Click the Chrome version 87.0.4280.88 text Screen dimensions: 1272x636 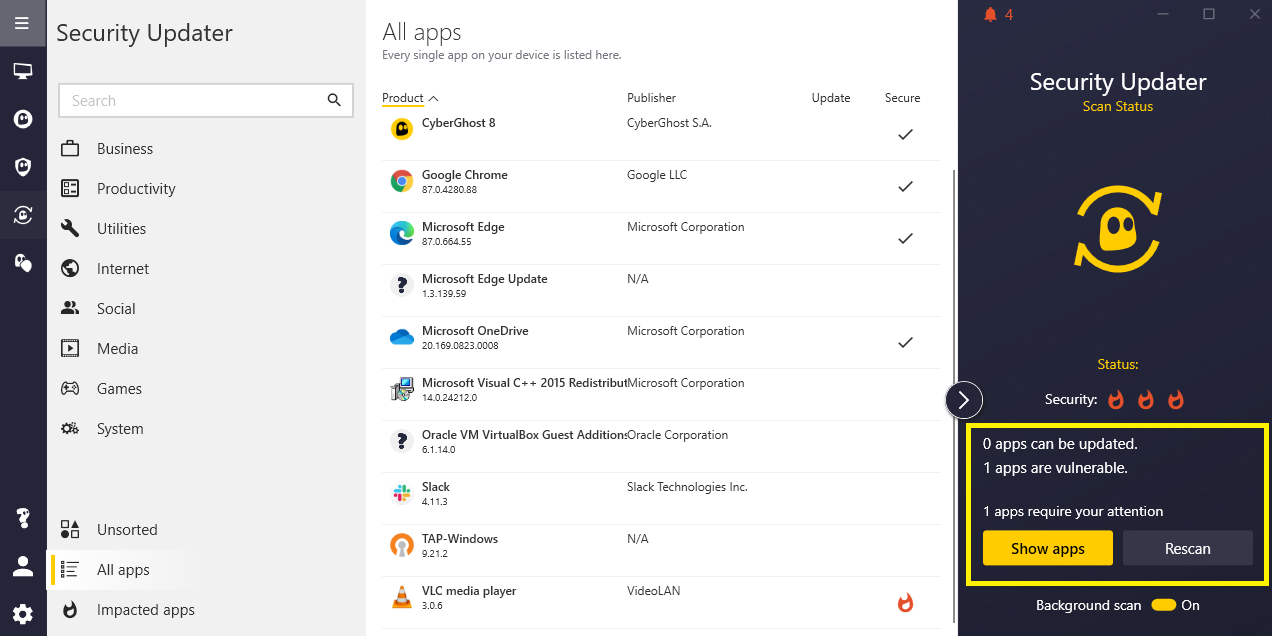(449, 190)
